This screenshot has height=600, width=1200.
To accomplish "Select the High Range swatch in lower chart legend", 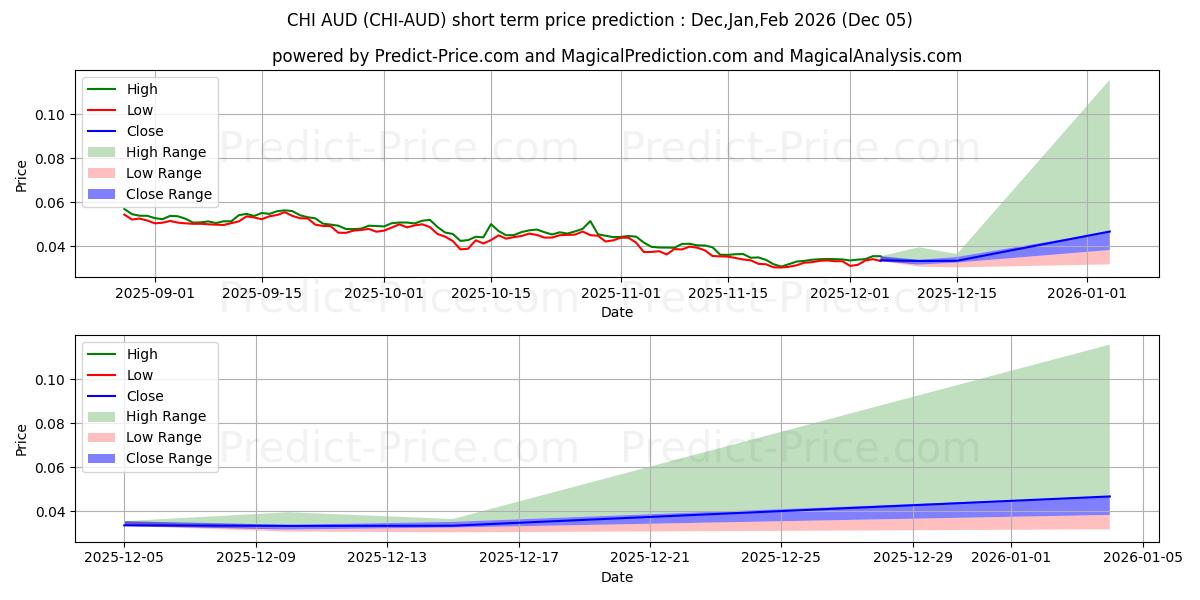I will click(103, 416).
